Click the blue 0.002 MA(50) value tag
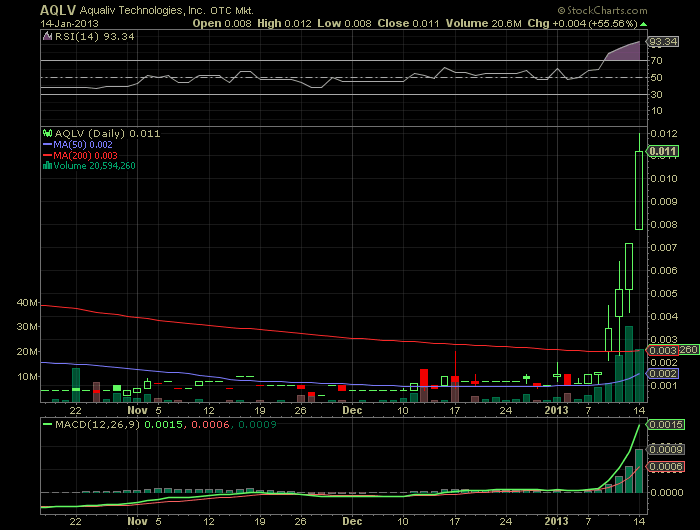 [x=663, y=373]
